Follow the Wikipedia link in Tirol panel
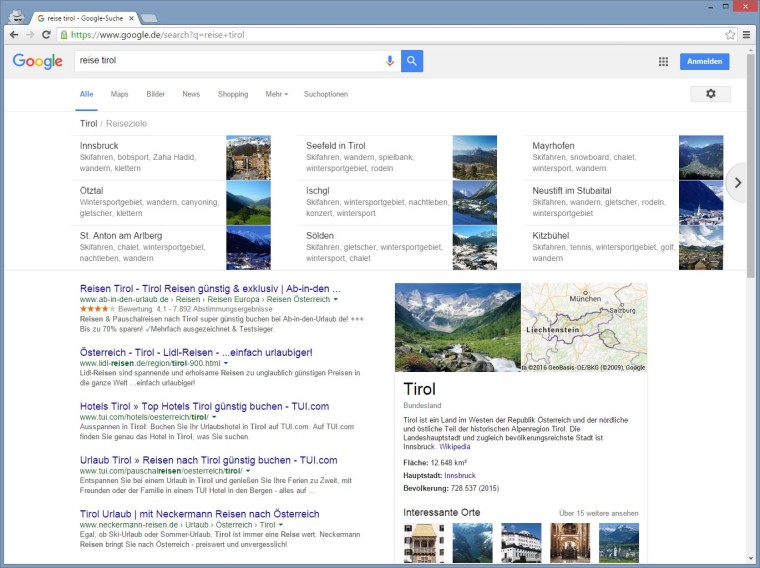 pos(454,446)
